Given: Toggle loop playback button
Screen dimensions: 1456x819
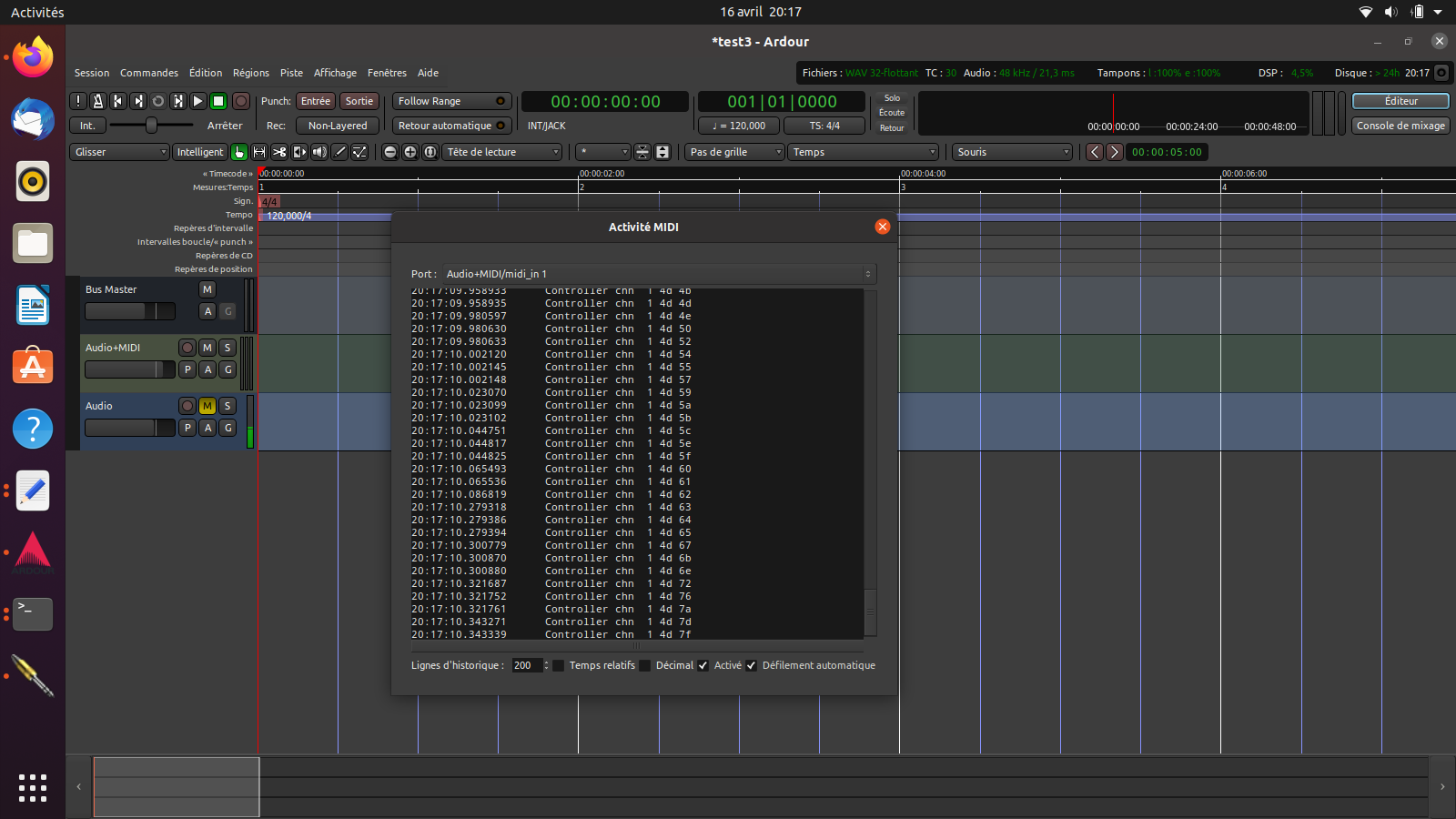Looking at the screenshot, I should coord(158,101).
